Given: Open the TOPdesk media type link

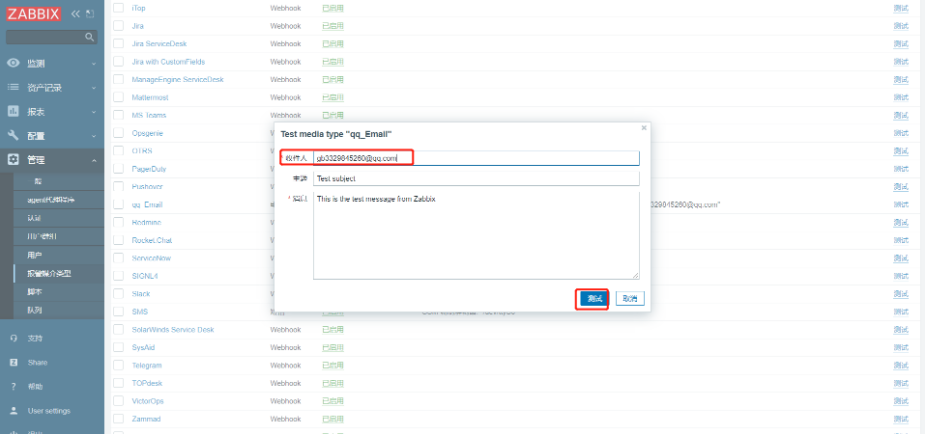Looking at the screenshot, I should 147,383.
